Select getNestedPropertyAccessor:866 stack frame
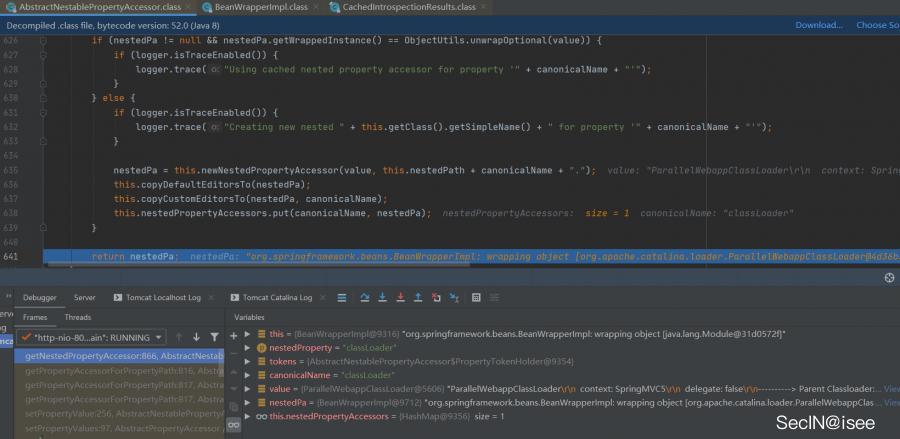This screenshot has width=900, height=439. point(119,356)
